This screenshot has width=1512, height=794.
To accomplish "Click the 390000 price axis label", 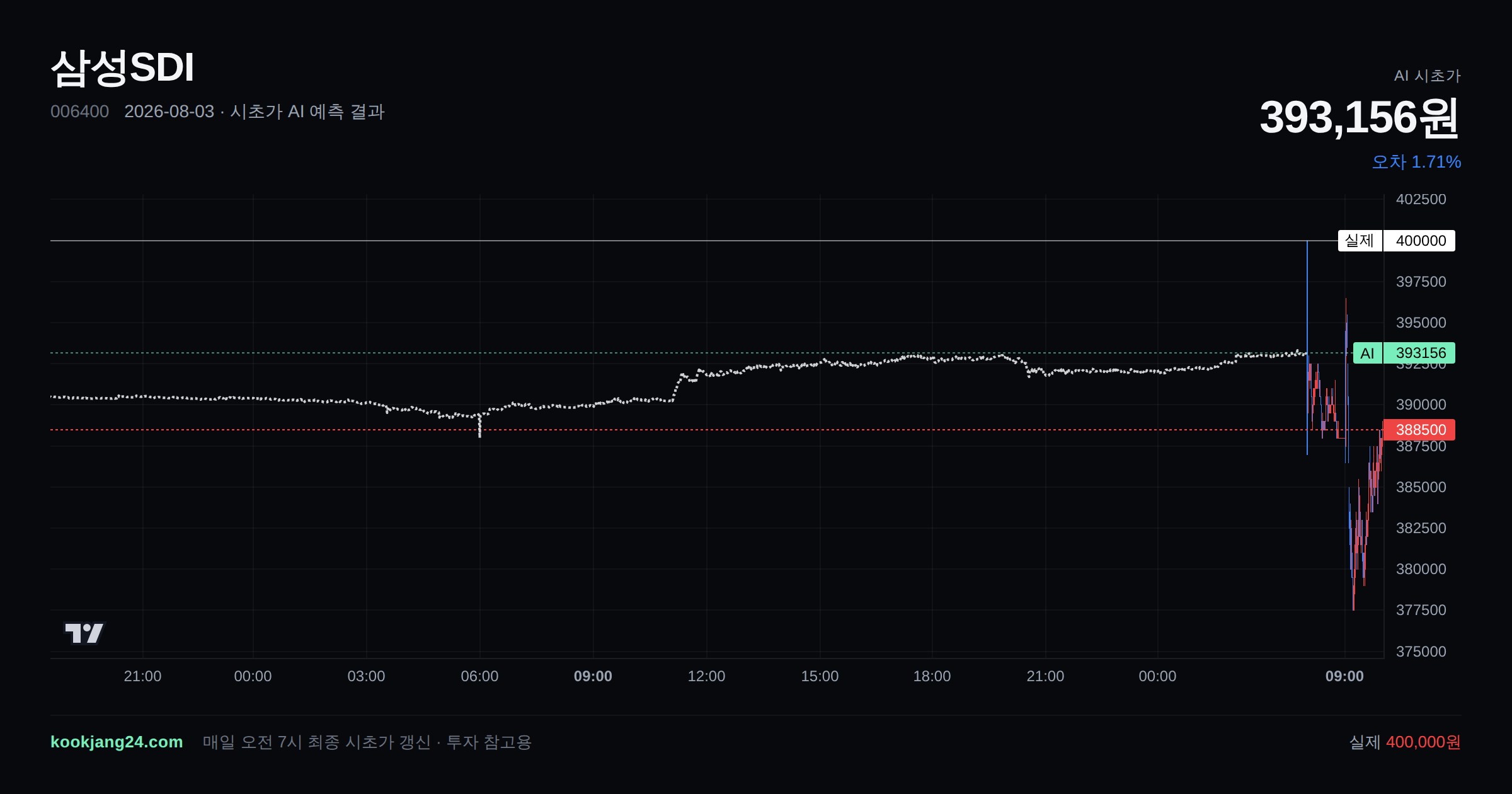I will pyautogui.click(x=1421, y=405).
